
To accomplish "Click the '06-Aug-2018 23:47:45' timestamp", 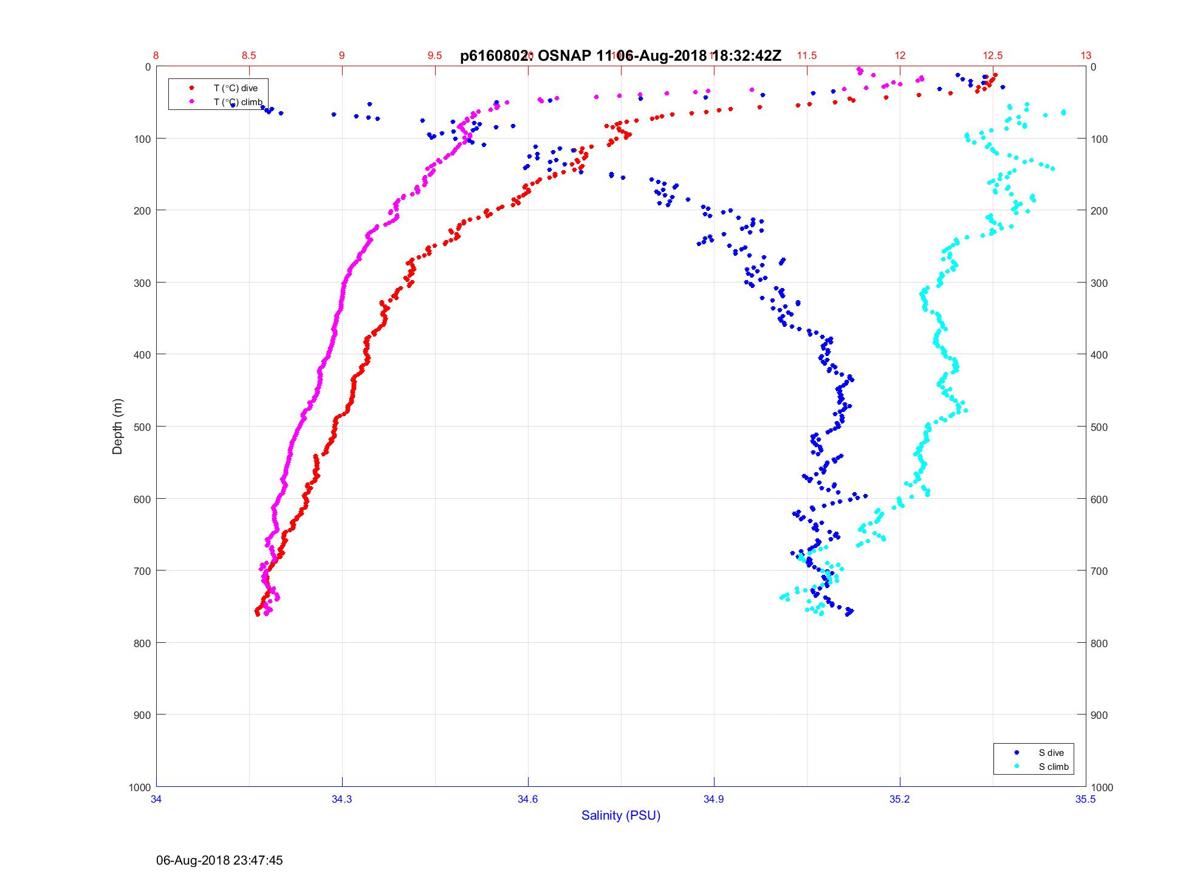I will click(x=220, y=860).
